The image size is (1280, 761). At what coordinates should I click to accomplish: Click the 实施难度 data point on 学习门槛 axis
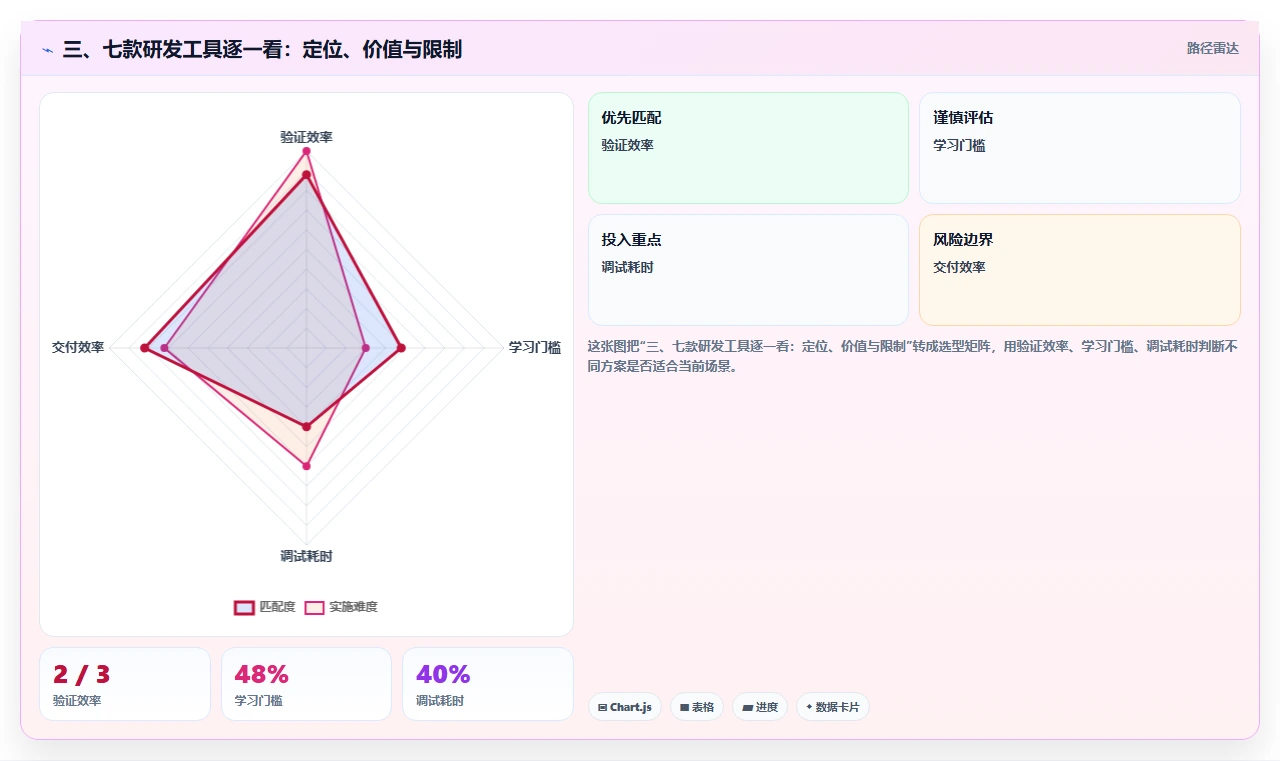coord(365,348)
